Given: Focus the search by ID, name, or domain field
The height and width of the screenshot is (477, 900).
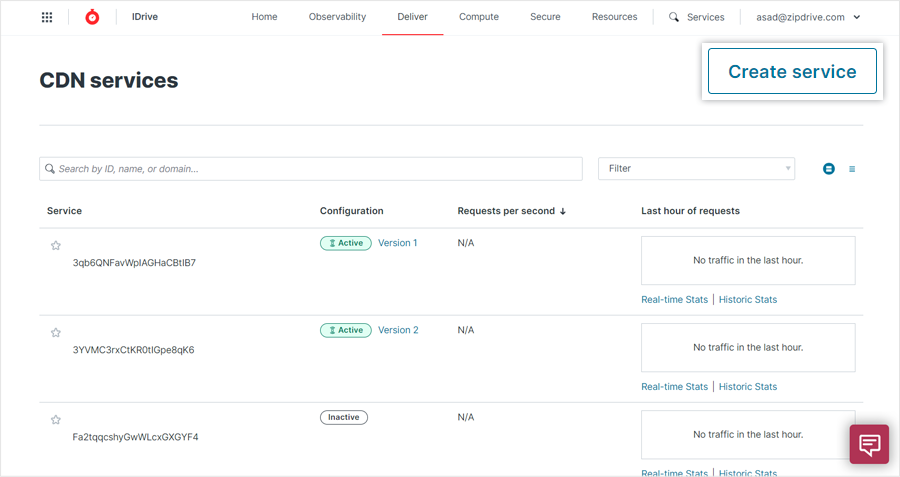Looking at the screenshot, I should pyautogui.click(x=311, y=169).
